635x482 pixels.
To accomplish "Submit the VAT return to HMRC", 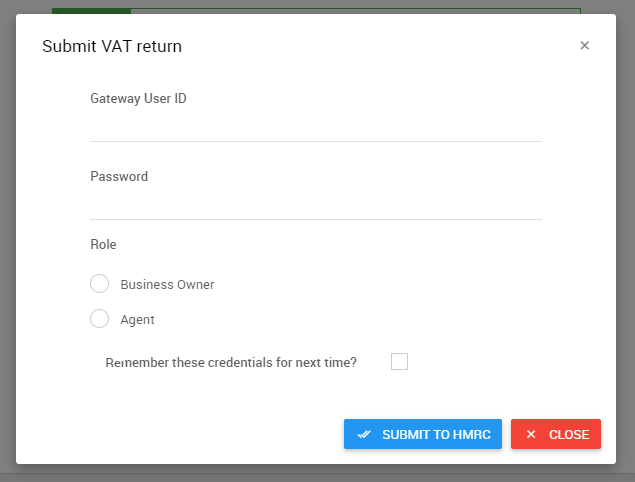I will [423, 434].
